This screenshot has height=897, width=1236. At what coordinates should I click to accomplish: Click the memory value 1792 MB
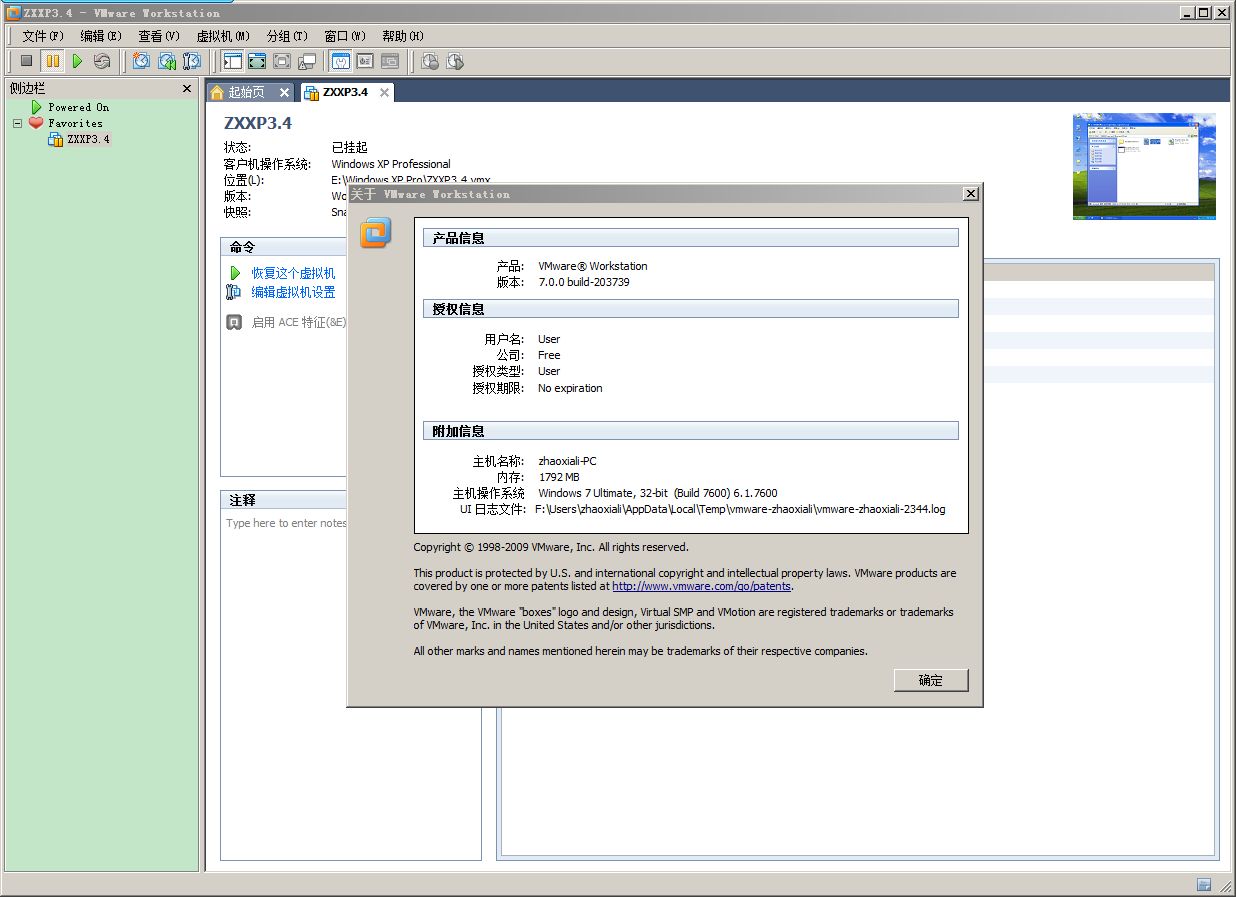click(559, 477)
